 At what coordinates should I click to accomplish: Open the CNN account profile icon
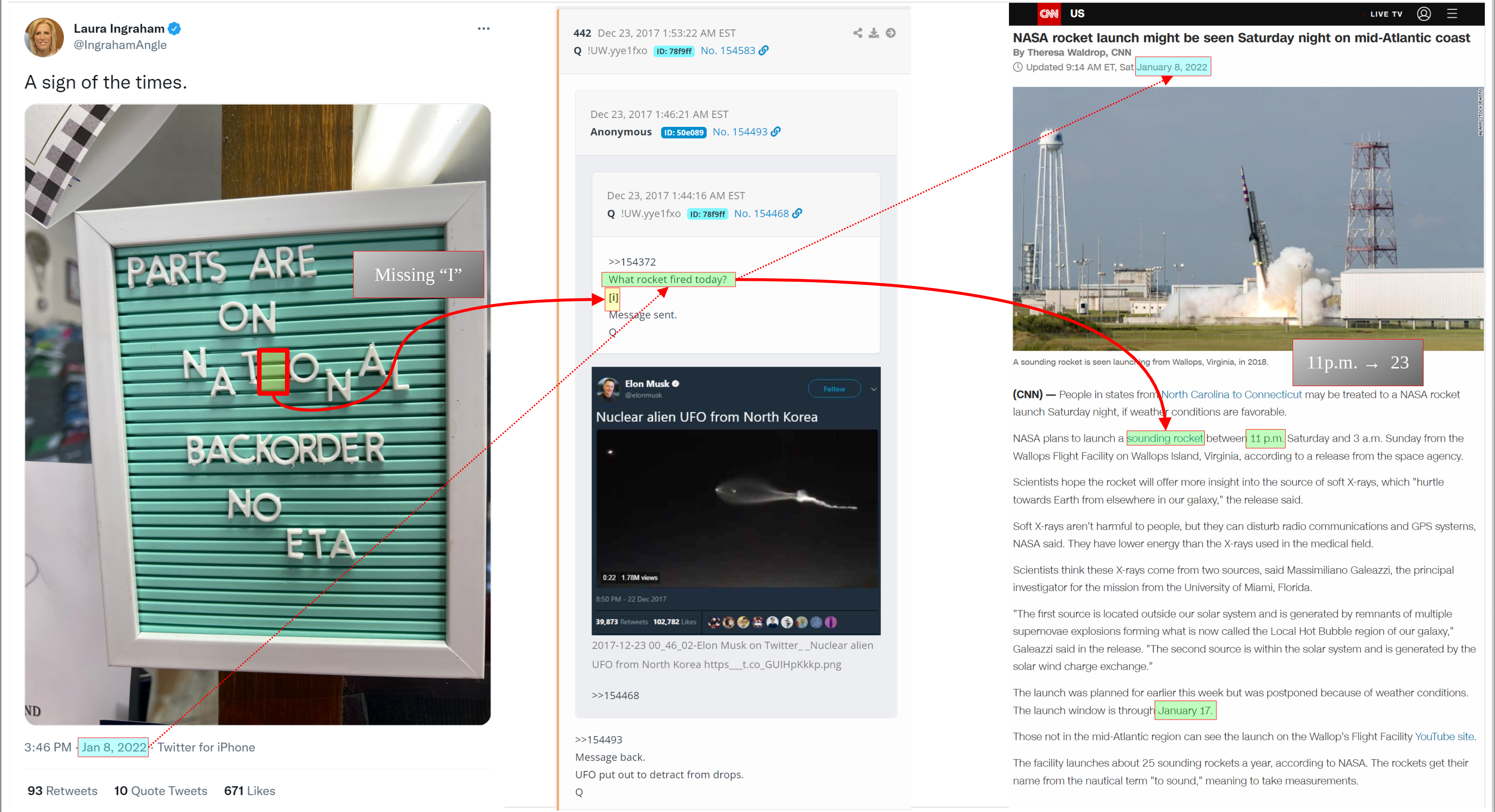(x=1424, y=14)
